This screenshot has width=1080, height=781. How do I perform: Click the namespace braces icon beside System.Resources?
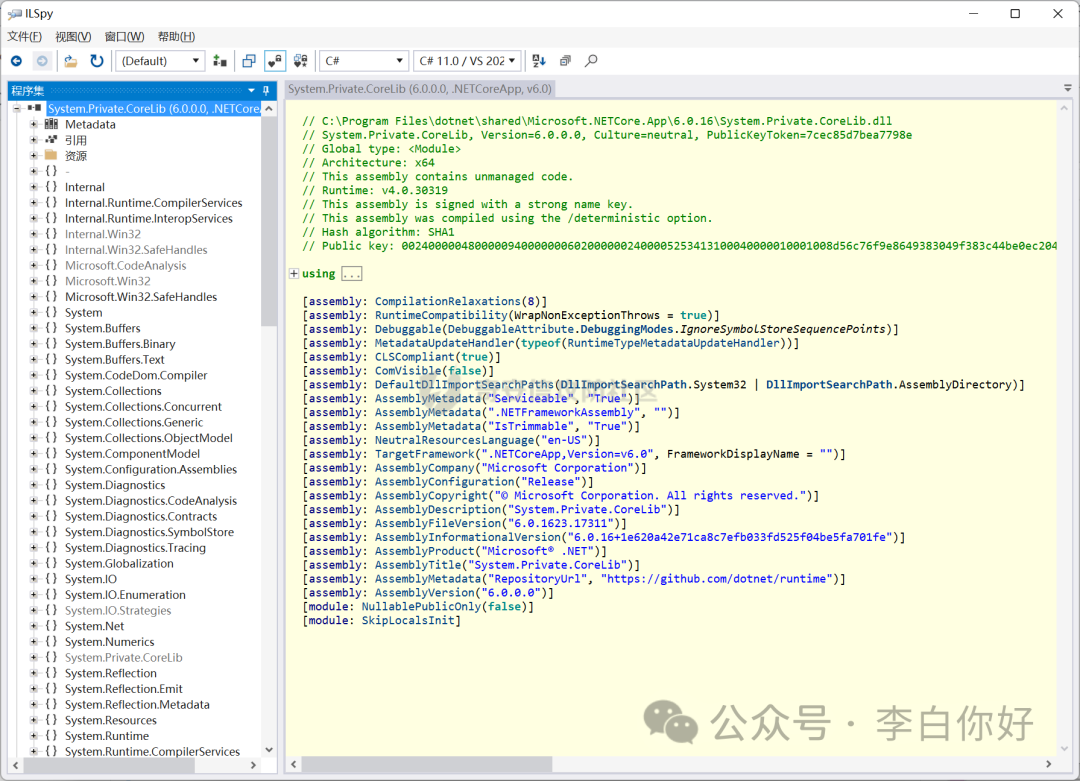(x=51, y=720)
